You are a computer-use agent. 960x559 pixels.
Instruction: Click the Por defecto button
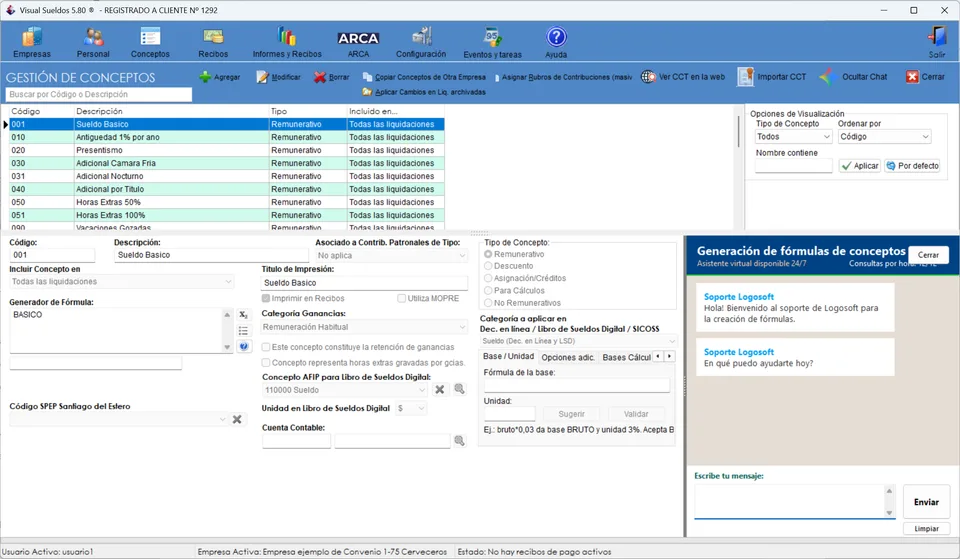click(x=912, y=166)
